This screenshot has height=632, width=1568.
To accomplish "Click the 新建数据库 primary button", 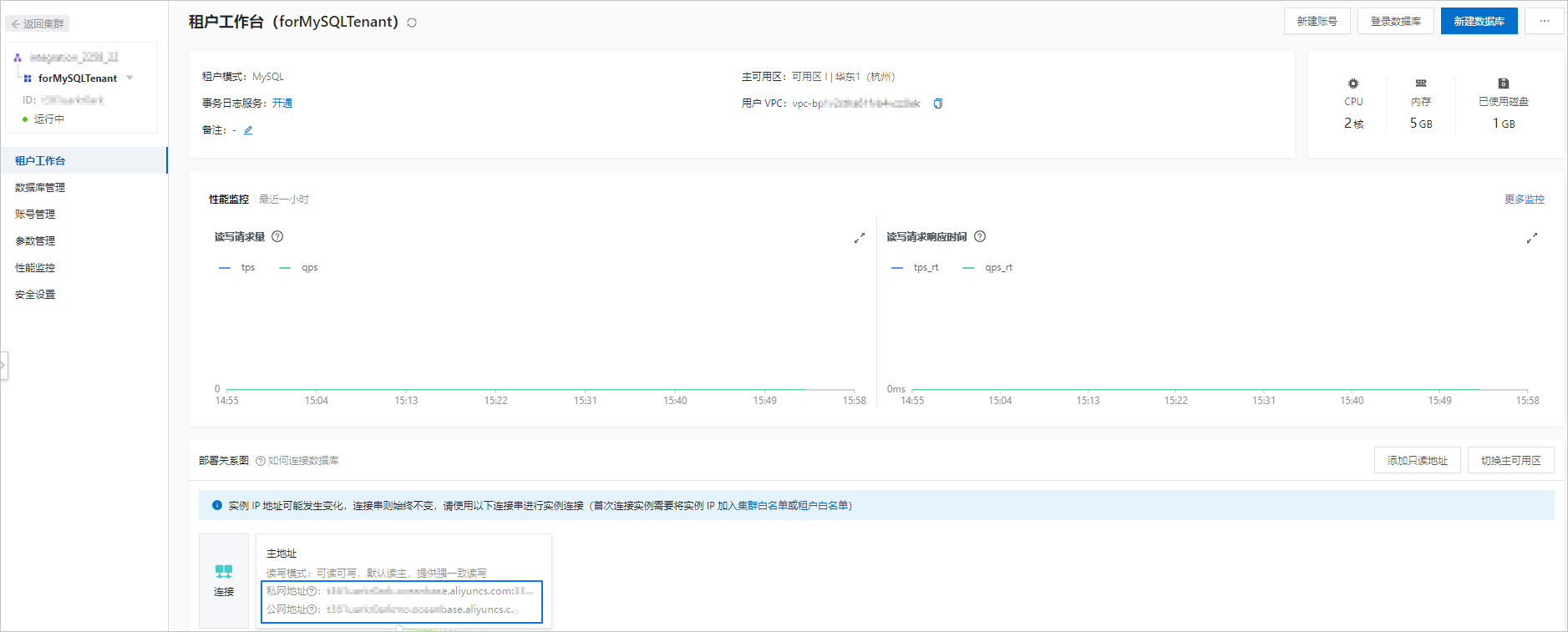I will 1479,21.
